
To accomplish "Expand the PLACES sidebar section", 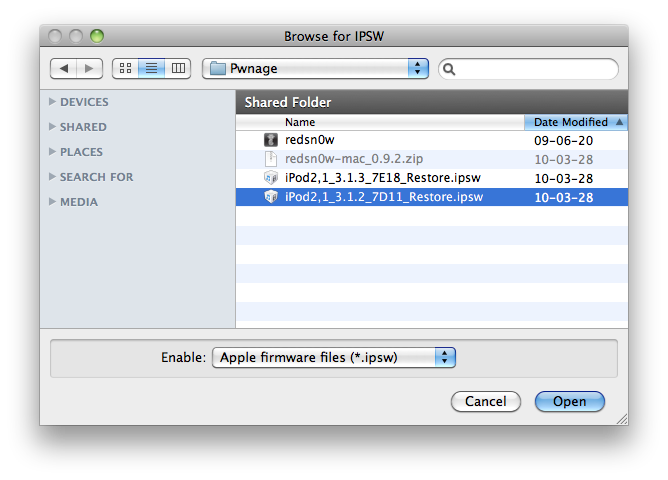I will tap(53, 152).
